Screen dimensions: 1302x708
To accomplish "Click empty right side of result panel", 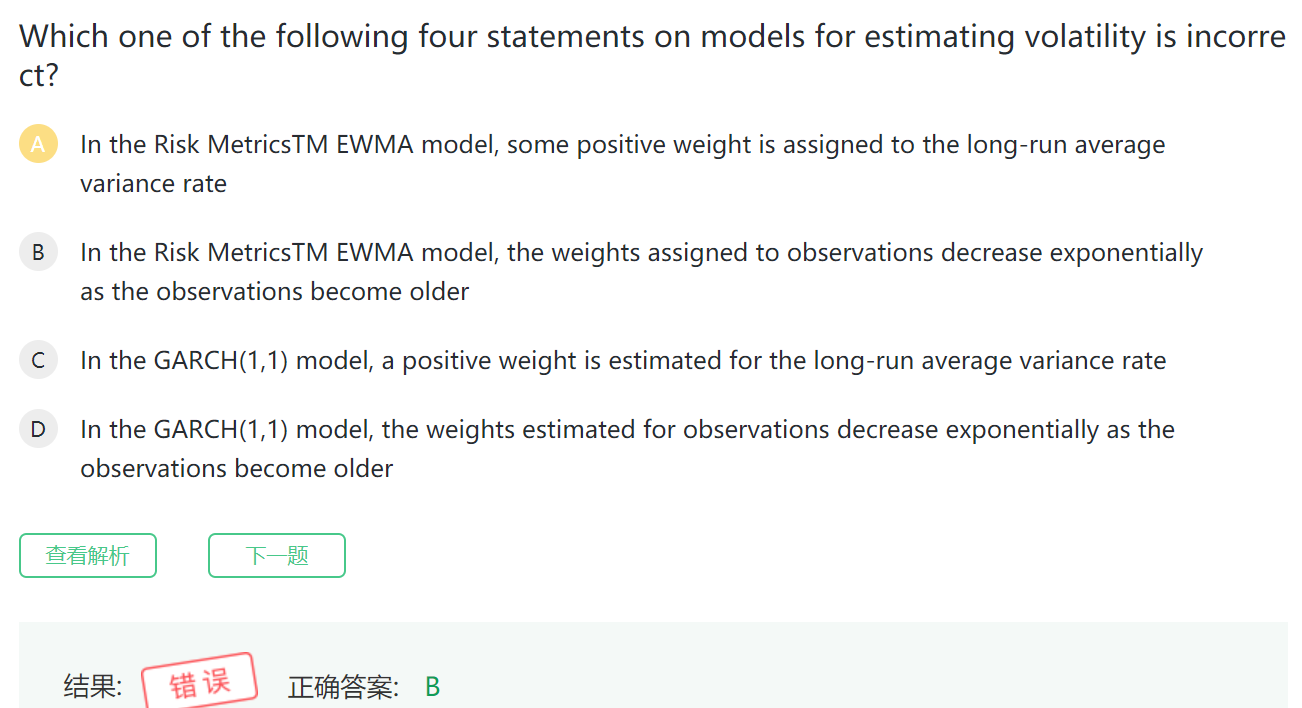I will [x=900, y=670].
